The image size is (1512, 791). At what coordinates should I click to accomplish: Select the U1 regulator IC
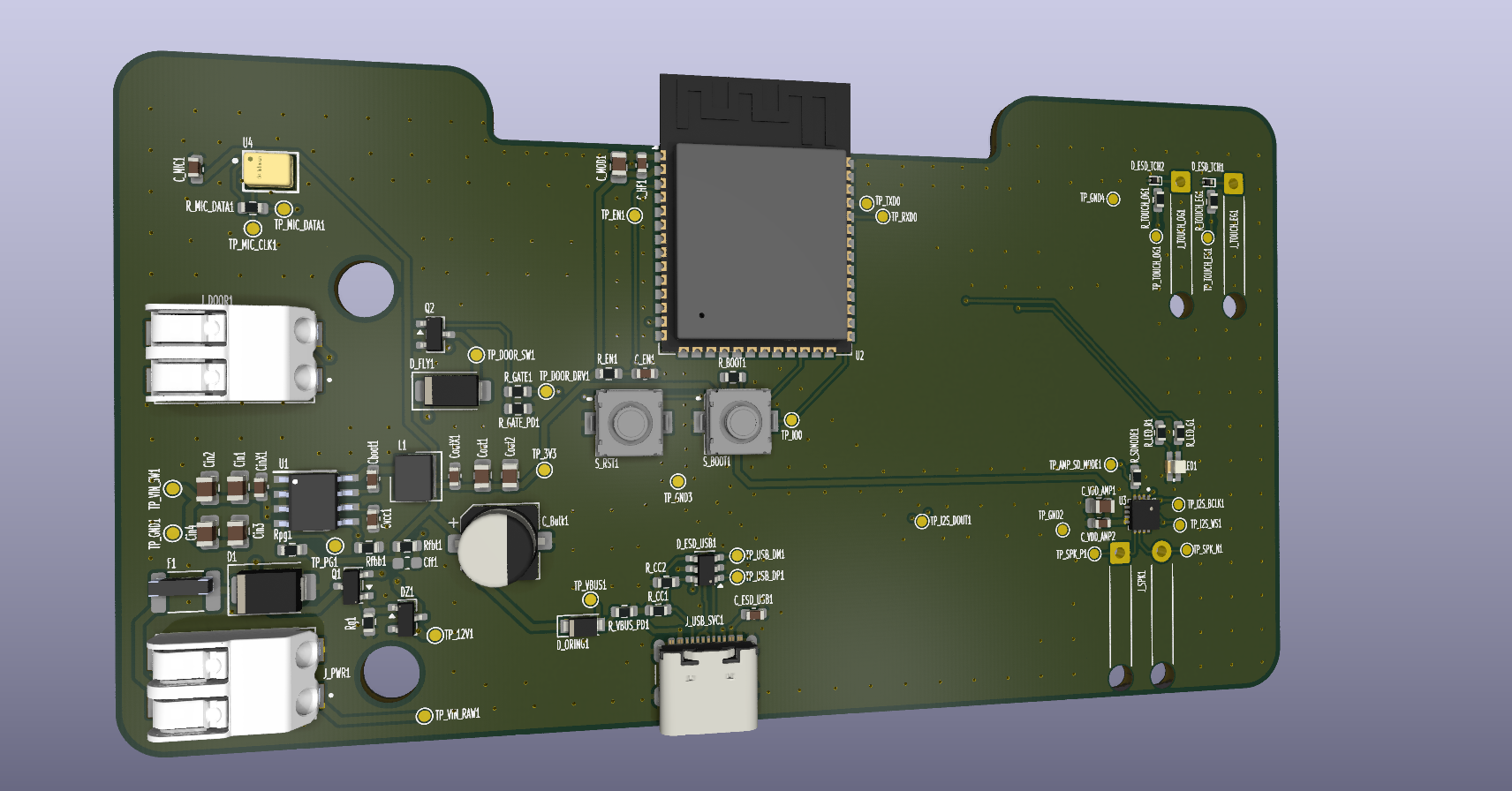click(314, 501)
